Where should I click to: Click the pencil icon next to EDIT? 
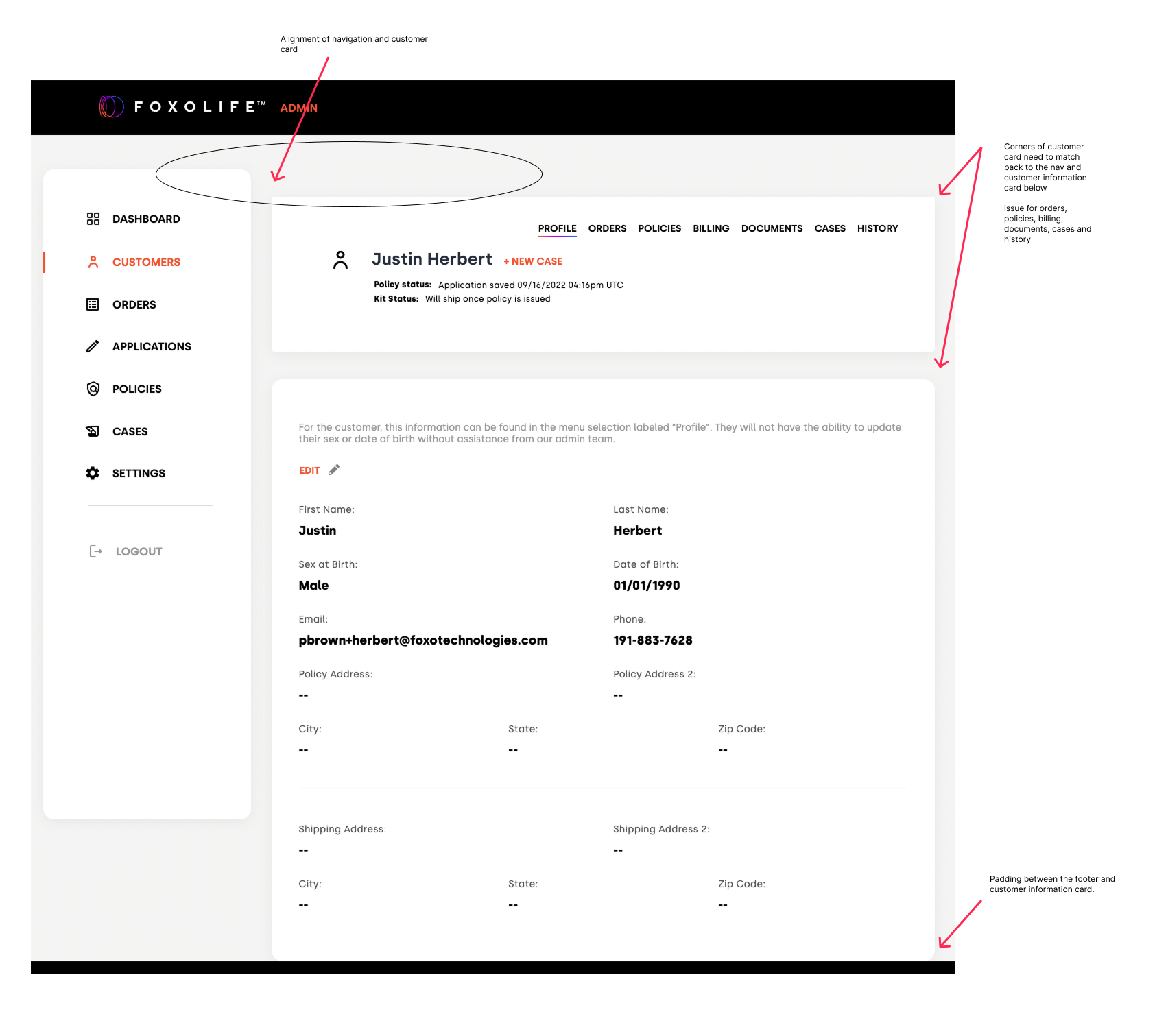click(334, 470)
